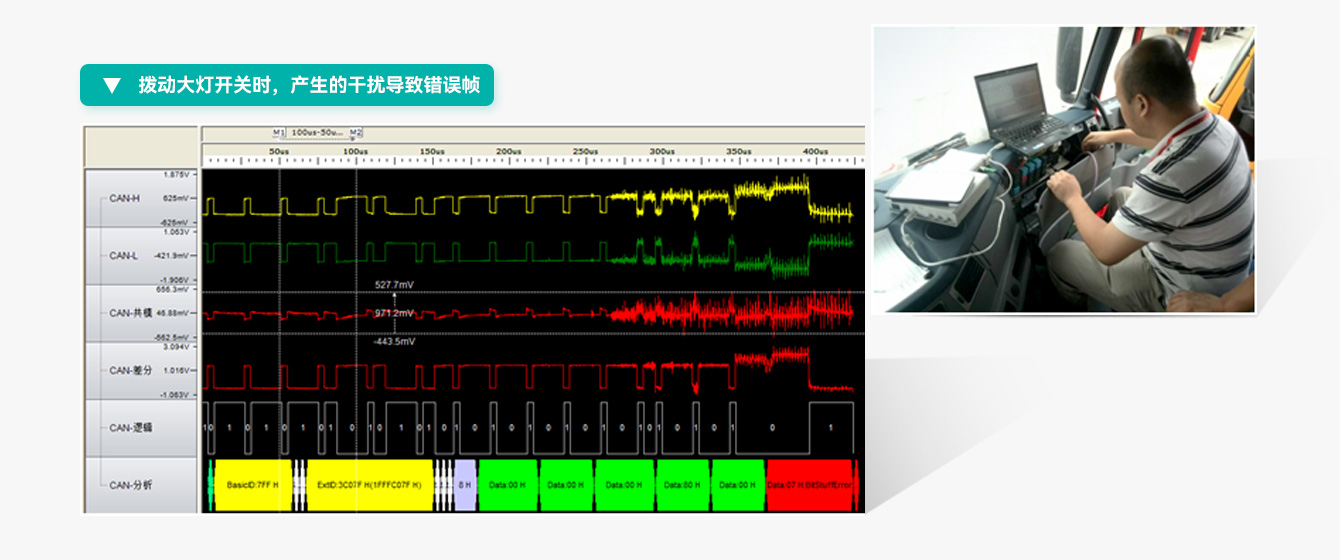
Task: Click the red BitStuffError data segment
Action: pyautogui.click(x=809, y=485)
